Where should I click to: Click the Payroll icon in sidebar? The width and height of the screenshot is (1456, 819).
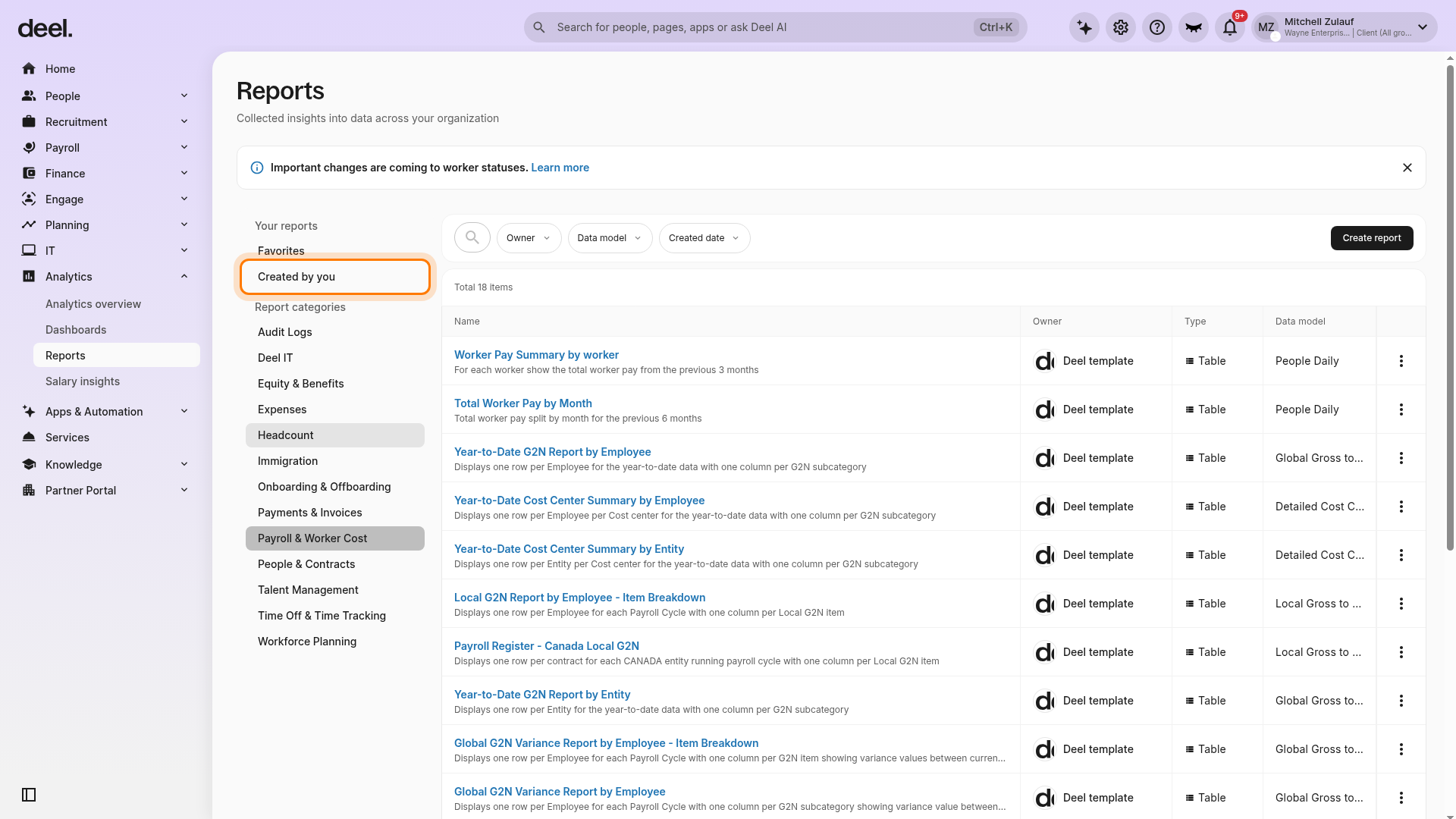[x=29, y=148]
